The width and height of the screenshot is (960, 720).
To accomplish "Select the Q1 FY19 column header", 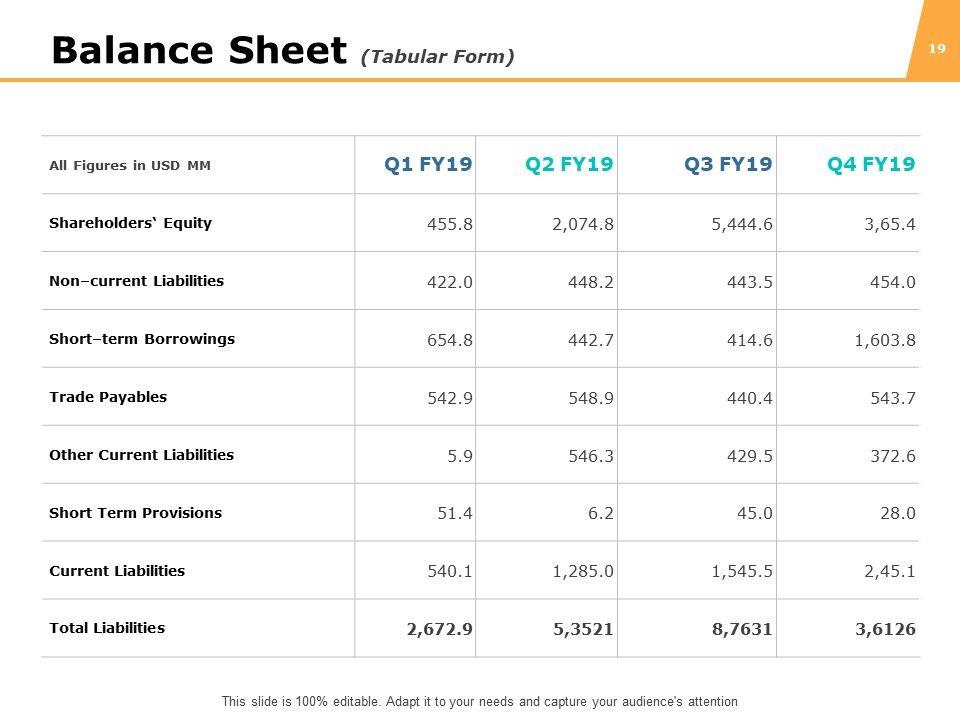I will pos(428,165).
